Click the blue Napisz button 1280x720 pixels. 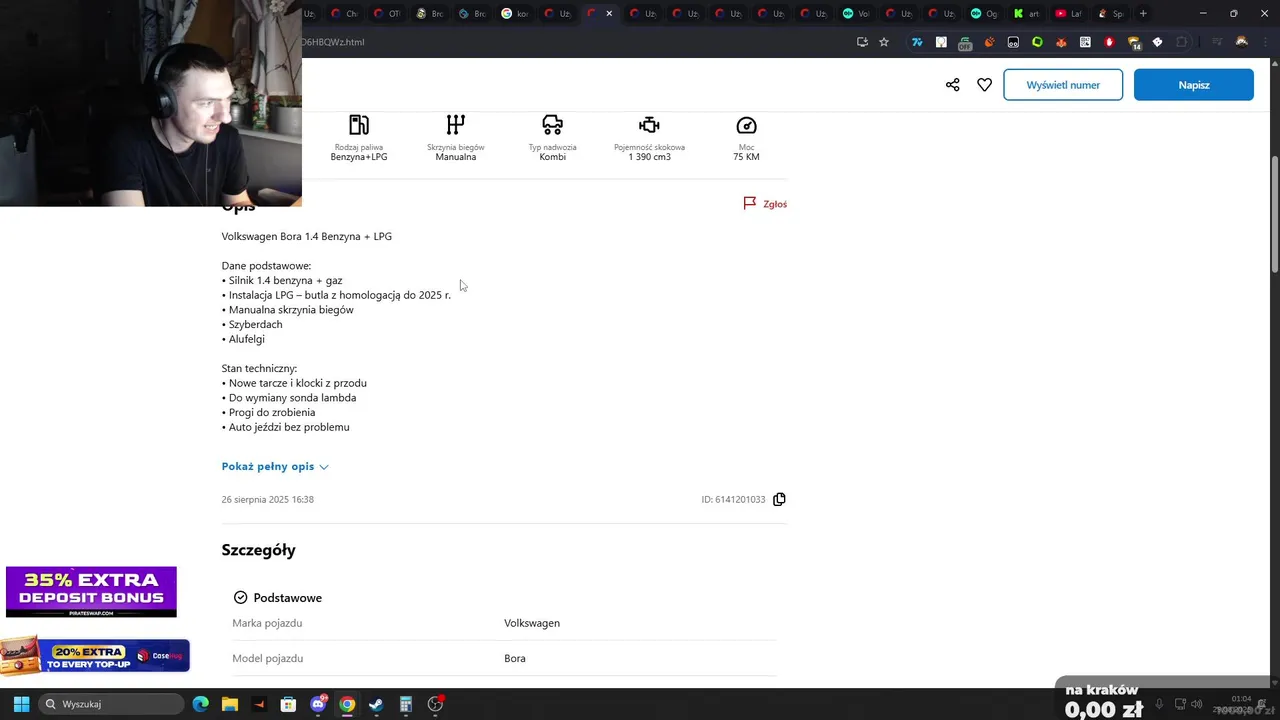point(1194,85)
